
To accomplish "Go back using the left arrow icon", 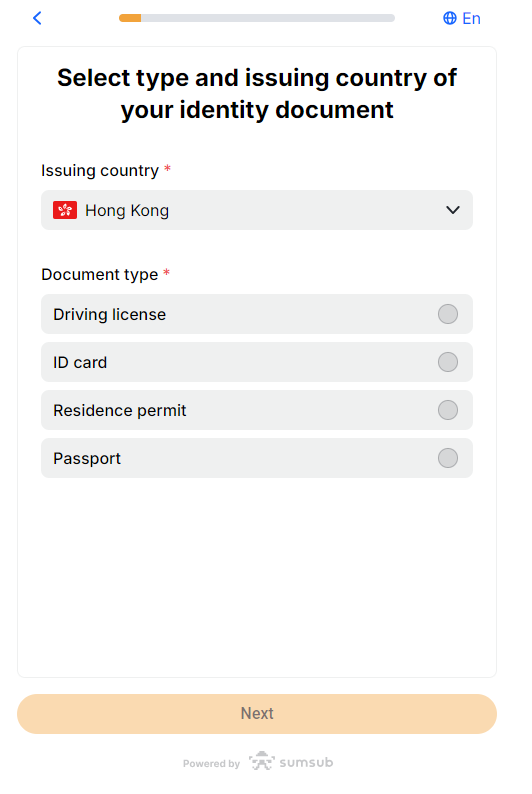I will click(x=37, y=18).
